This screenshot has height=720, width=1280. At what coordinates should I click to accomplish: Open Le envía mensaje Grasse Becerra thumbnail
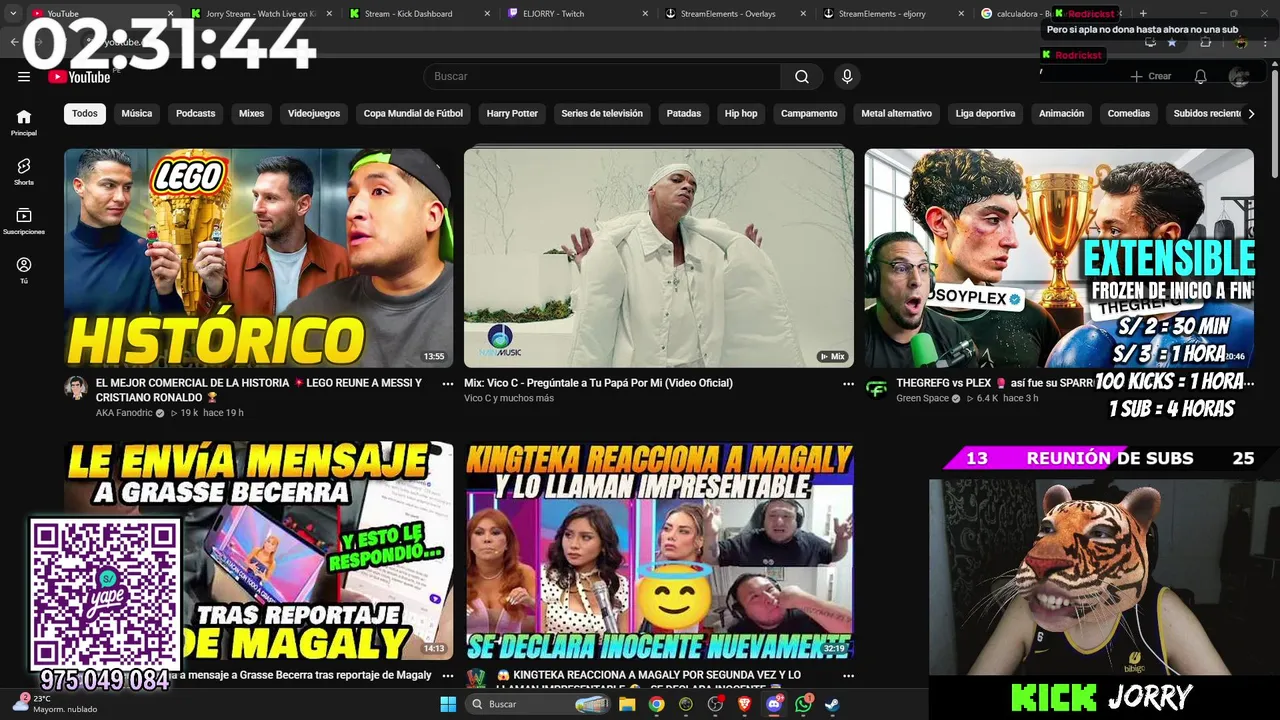click(259, 552)
